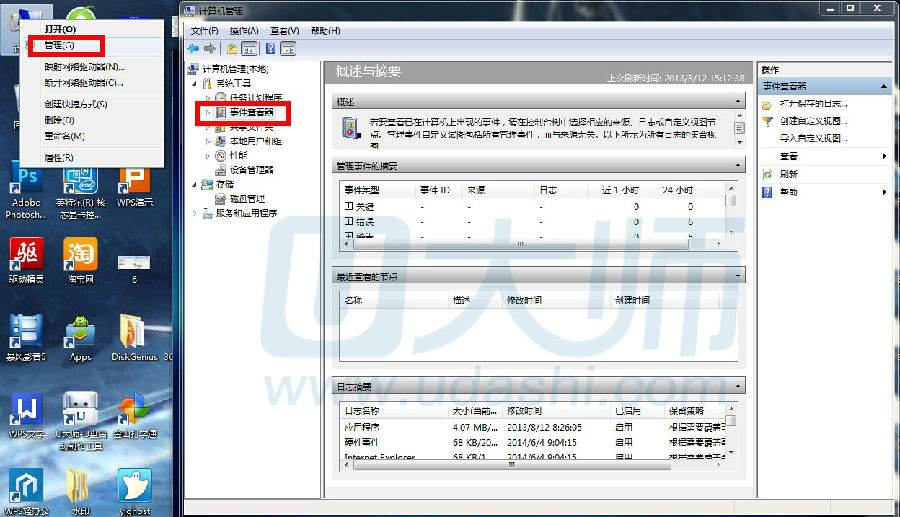Open the 文件(F) menu
Viewport: 900px width, 517px height.
(x=204, y=30)
